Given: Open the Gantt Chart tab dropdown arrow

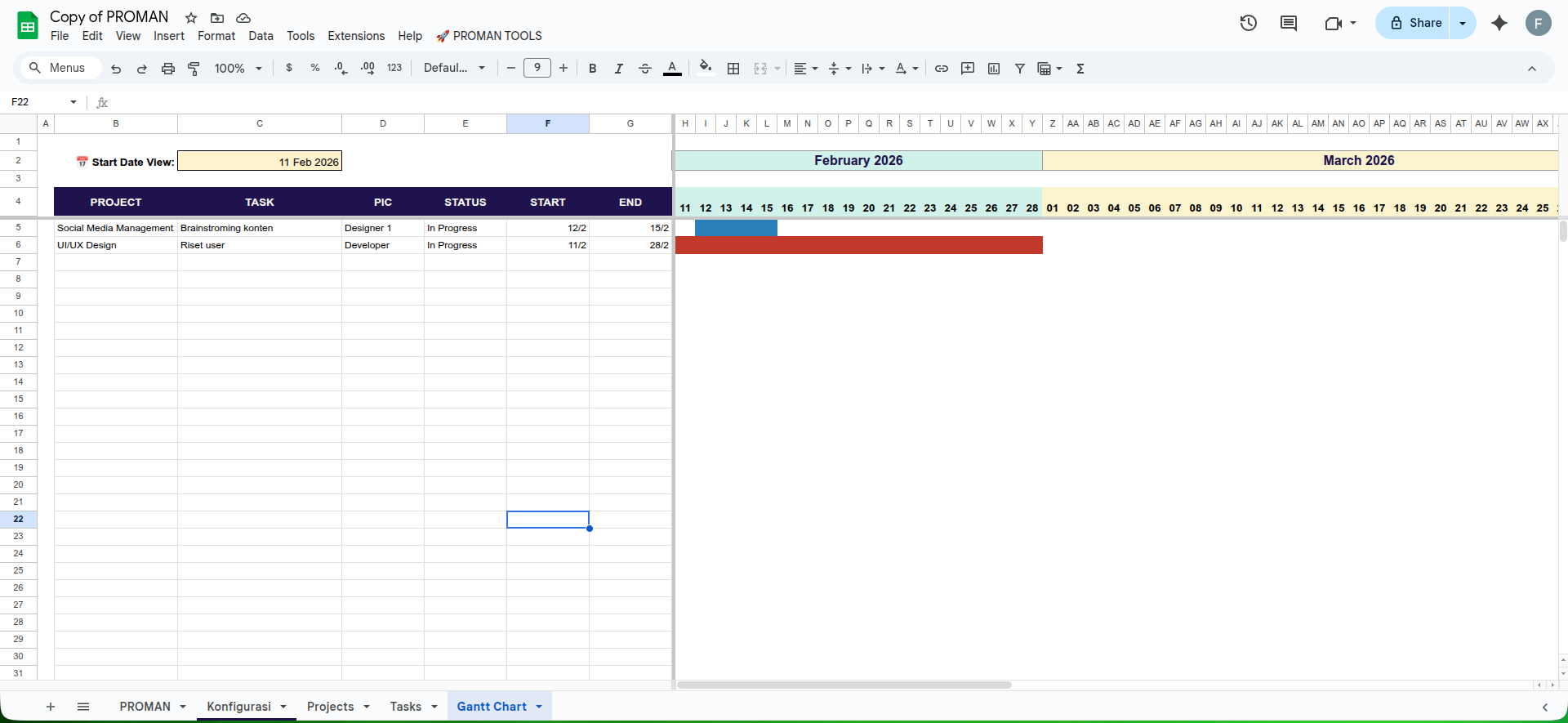Looking at the screenshot, I should 539,707.
